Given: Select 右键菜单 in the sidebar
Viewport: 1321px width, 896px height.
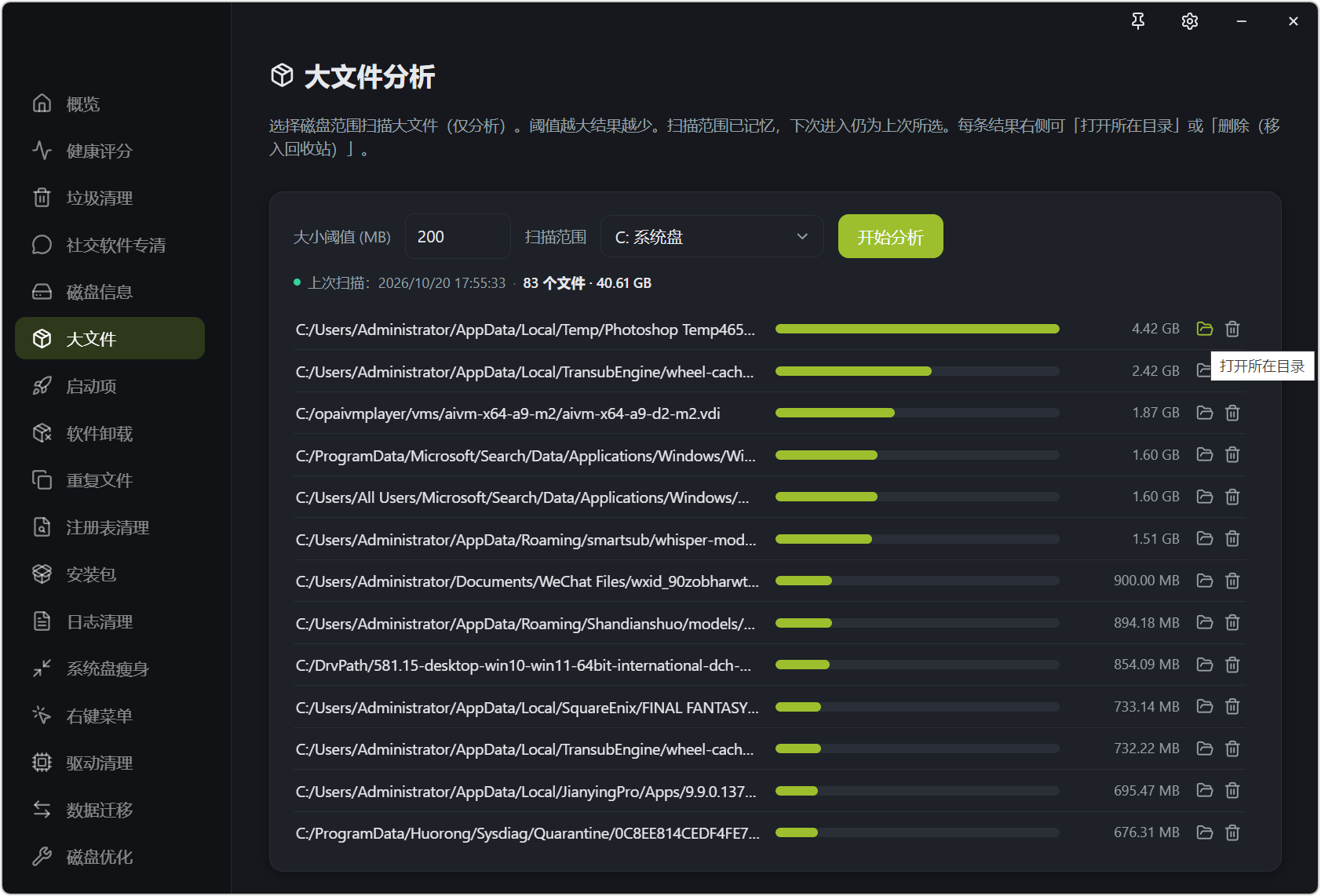Looking at the screenshot, I should point(110,716).
